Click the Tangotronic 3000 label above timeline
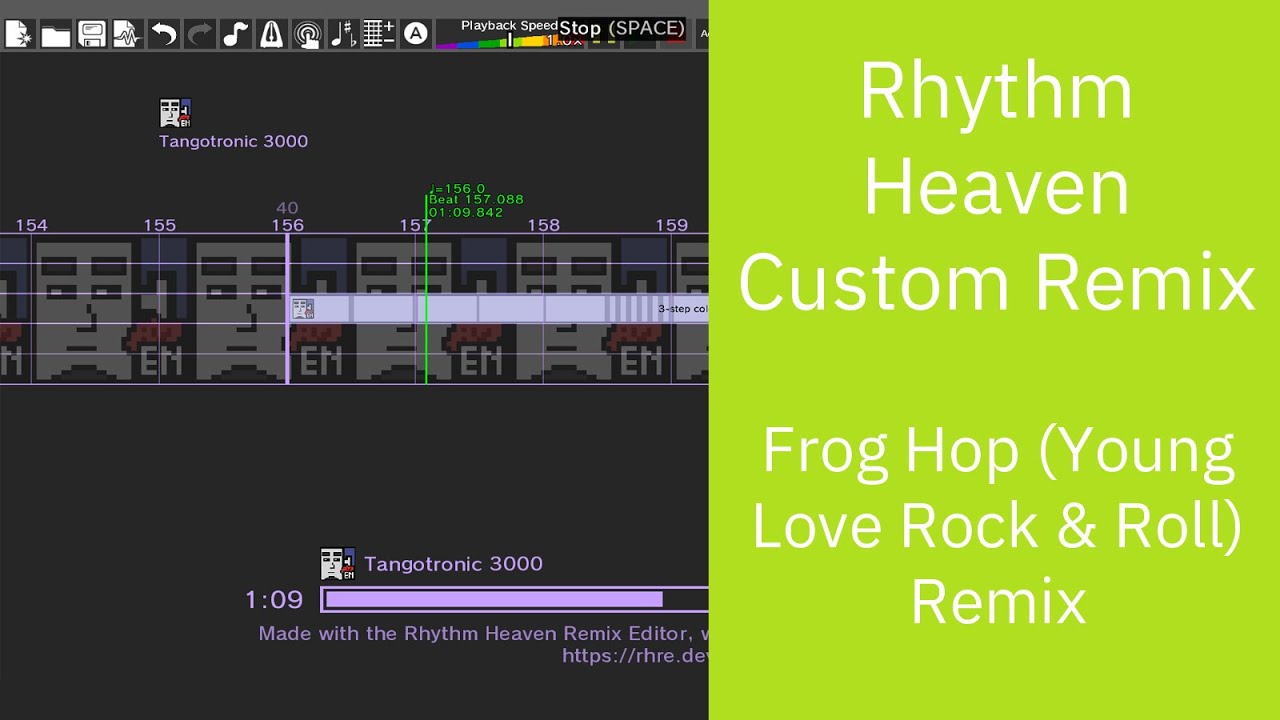The height and width of the screenshot is (720, 1280). coord(233,141)
